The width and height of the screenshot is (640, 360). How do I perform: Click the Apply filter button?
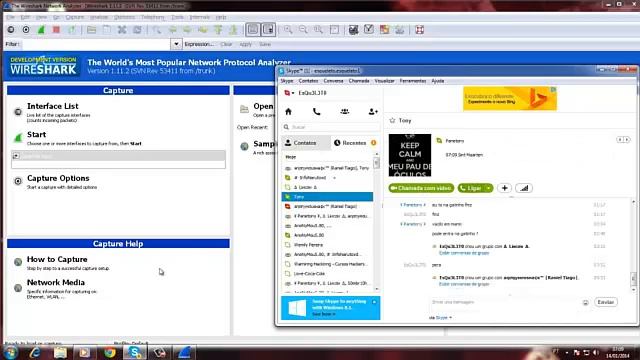pyautogui.click(x=245, y=44)
